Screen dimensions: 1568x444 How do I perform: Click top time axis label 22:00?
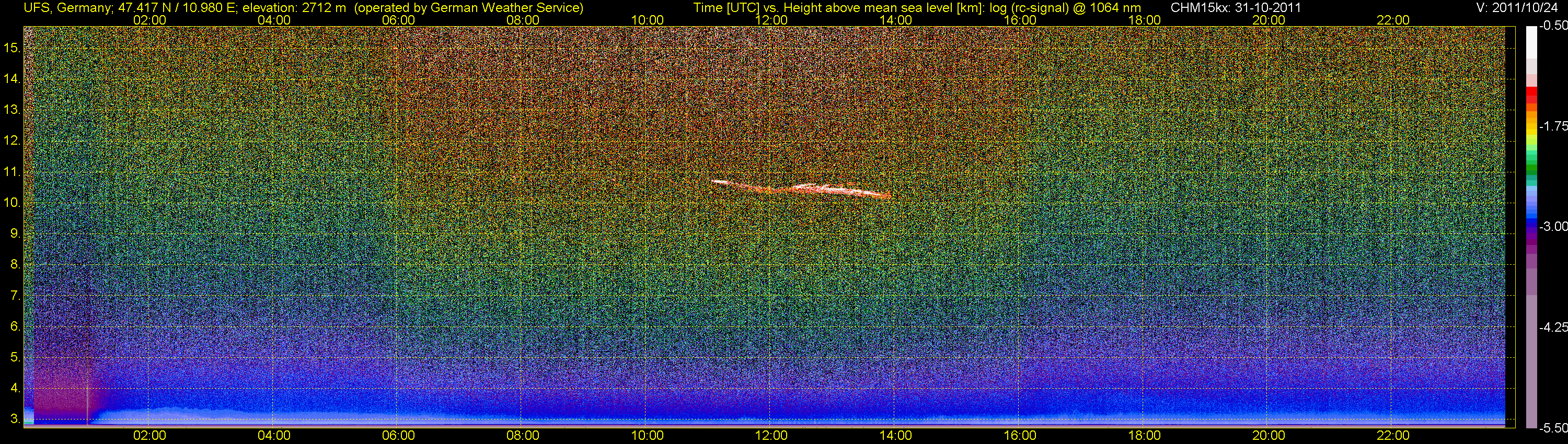coord(1393,20)
